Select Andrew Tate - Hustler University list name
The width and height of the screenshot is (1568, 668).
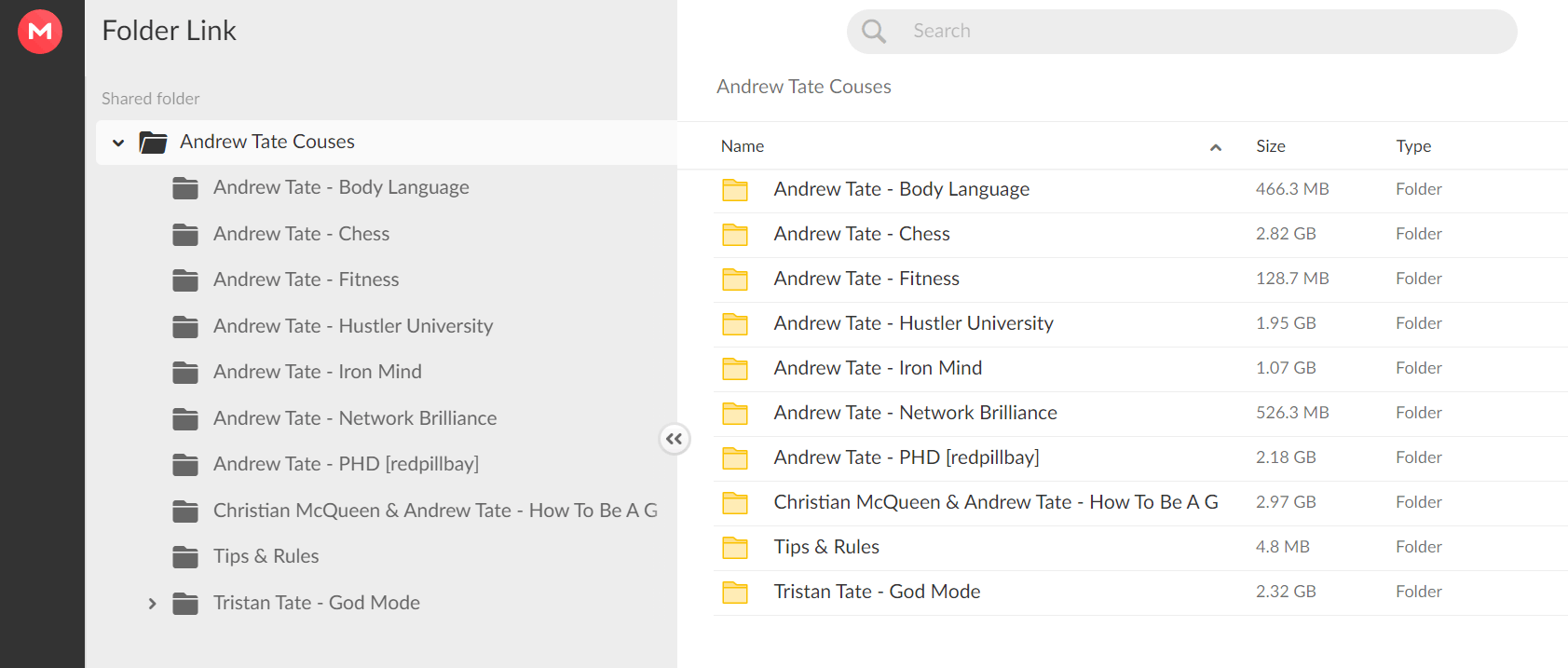[914, 323]
